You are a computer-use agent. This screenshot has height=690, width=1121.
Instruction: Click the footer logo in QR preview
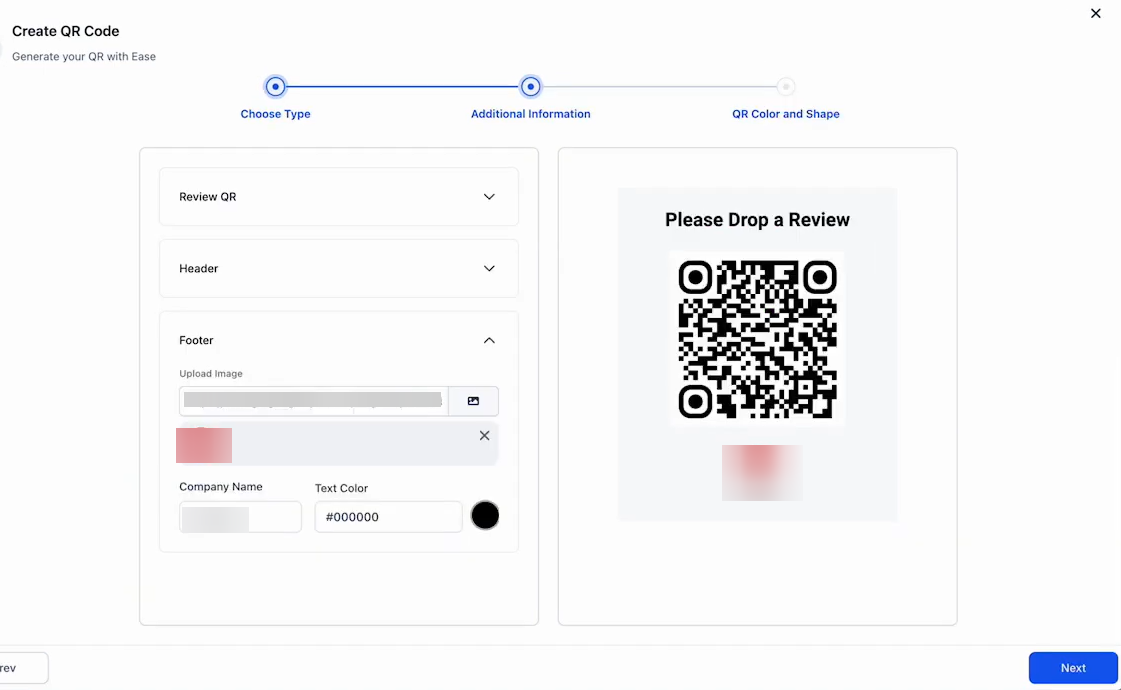pyautogui.click(x=761, y=473)
